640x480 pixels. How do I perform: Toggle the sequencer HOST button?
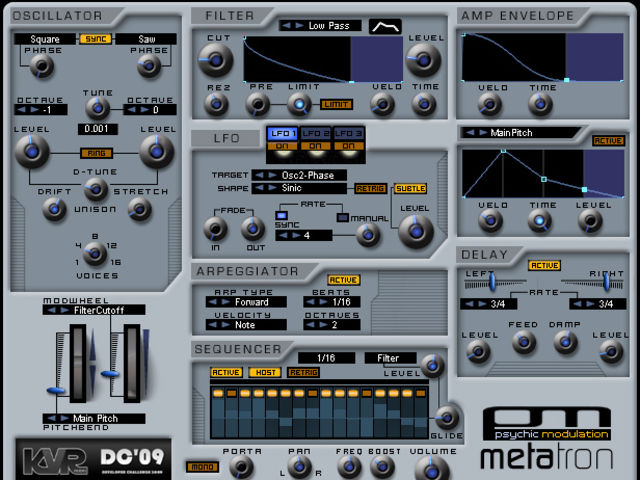tap(265, 372)
